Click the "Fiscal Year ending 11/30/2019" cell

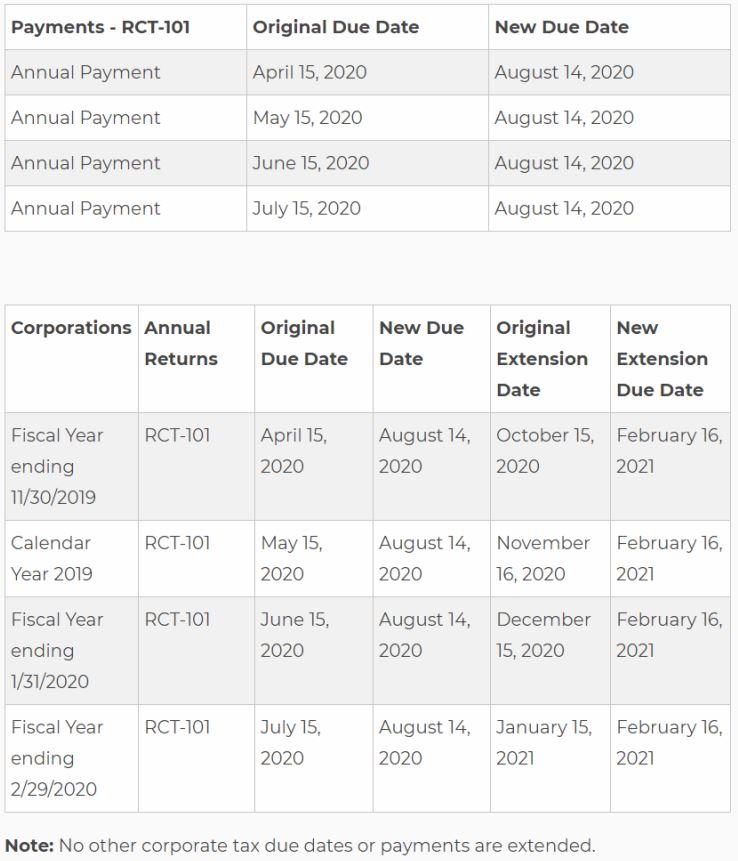[x=57, y=466]
